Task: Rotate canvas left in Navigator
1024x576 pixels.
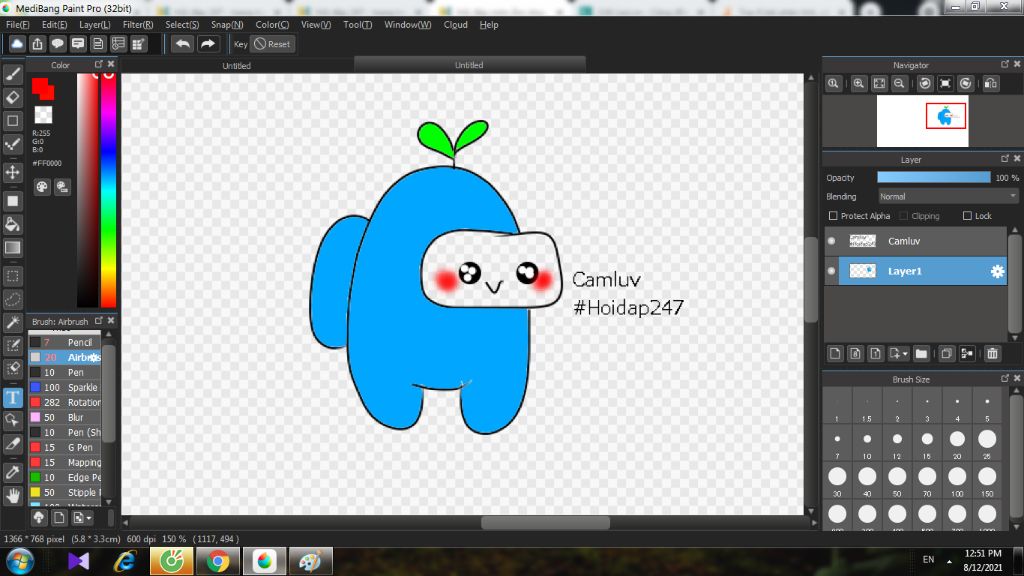Action: click(x=925, y=84)
